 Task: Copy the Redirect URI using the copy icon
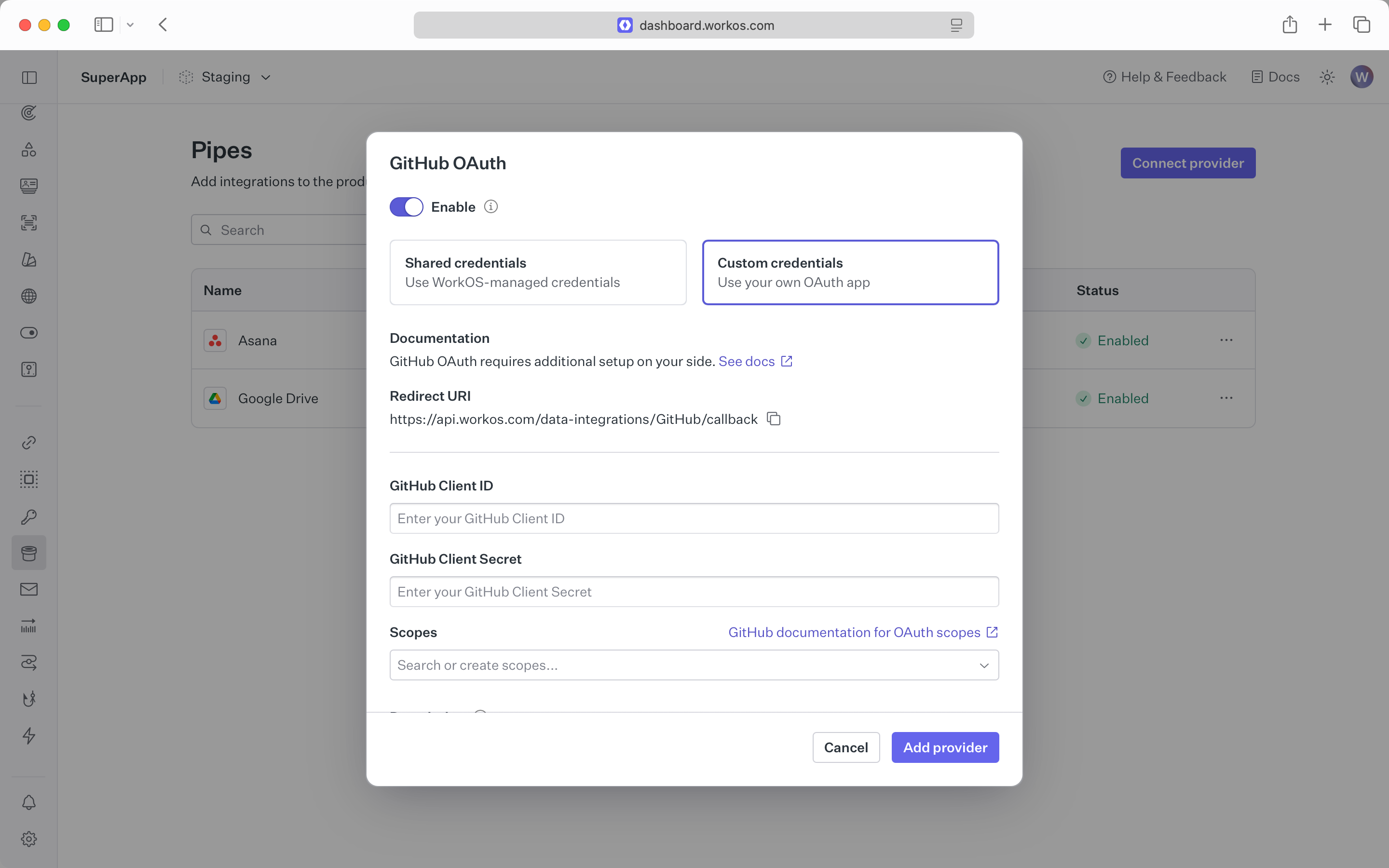click(773, 419)
